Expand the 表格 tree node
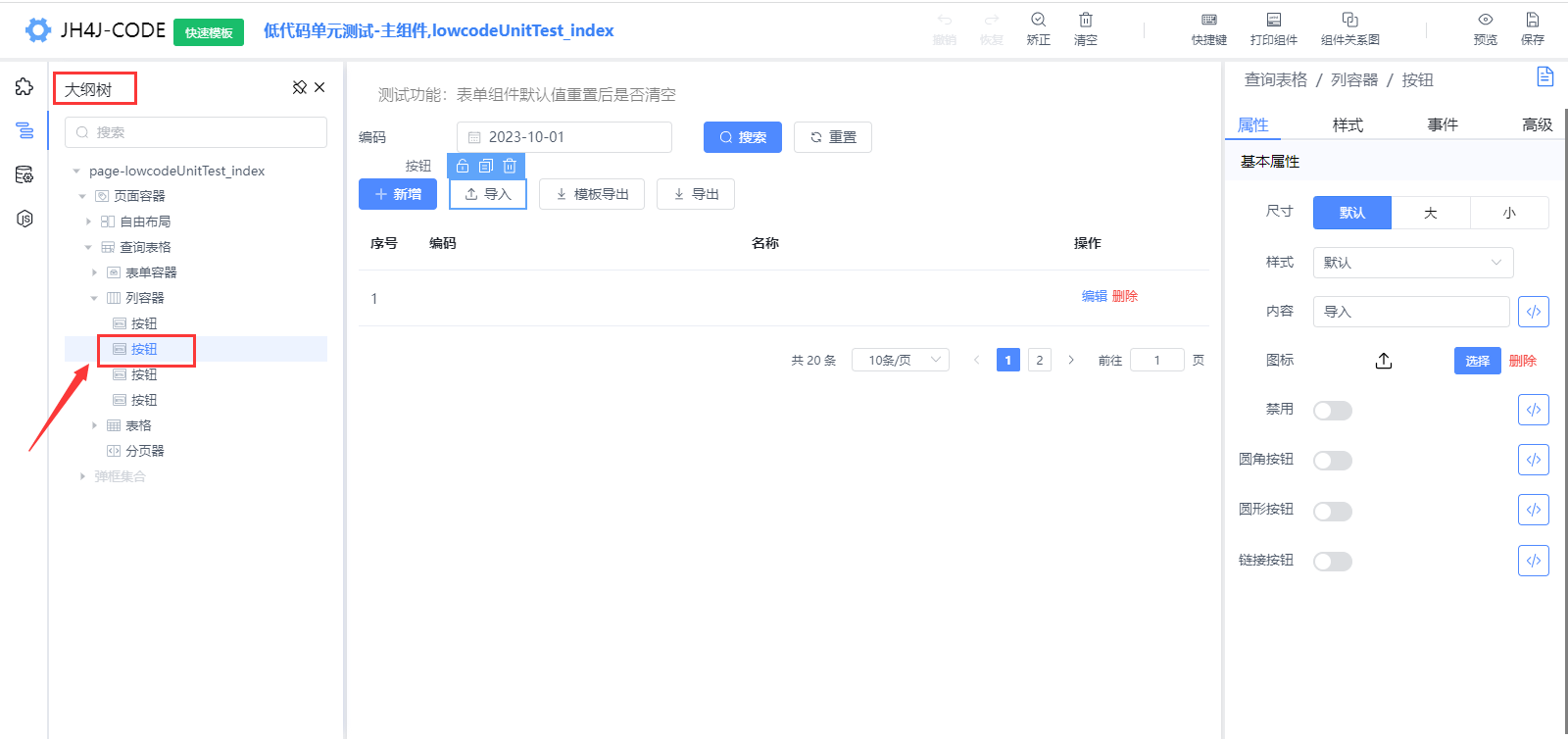 [94, 425]
